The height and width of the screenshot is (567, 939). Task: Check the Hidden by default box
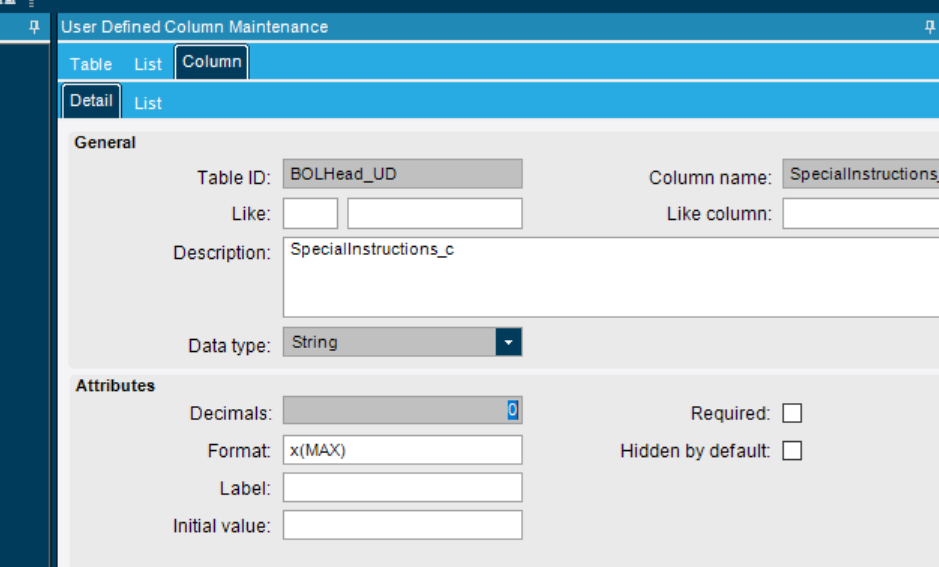pos(792,450)
